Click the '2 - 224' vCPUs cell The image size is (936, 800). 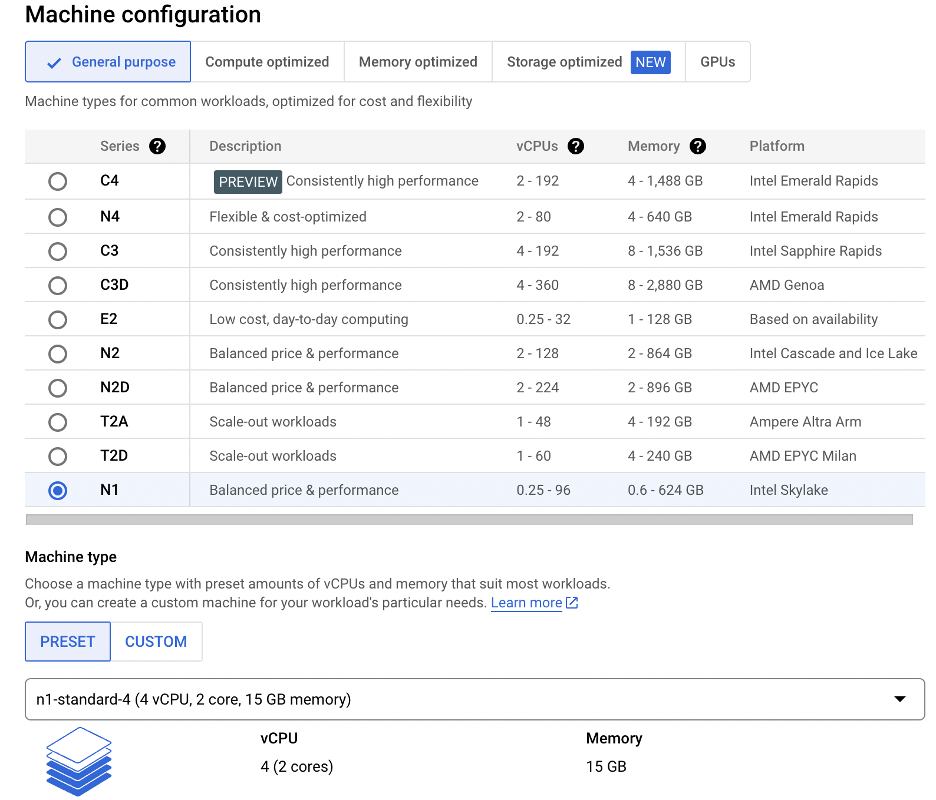coord(538,387)
